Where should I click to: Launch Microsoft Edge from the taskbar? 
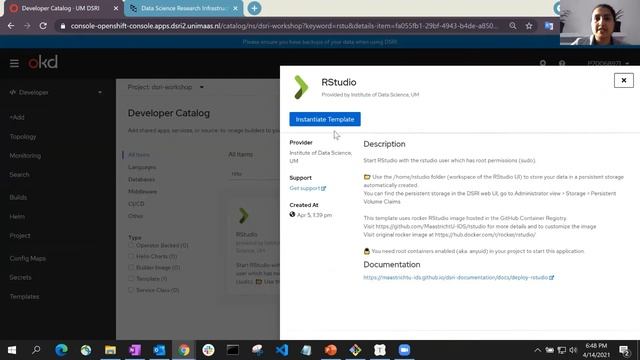pos(61,350)
